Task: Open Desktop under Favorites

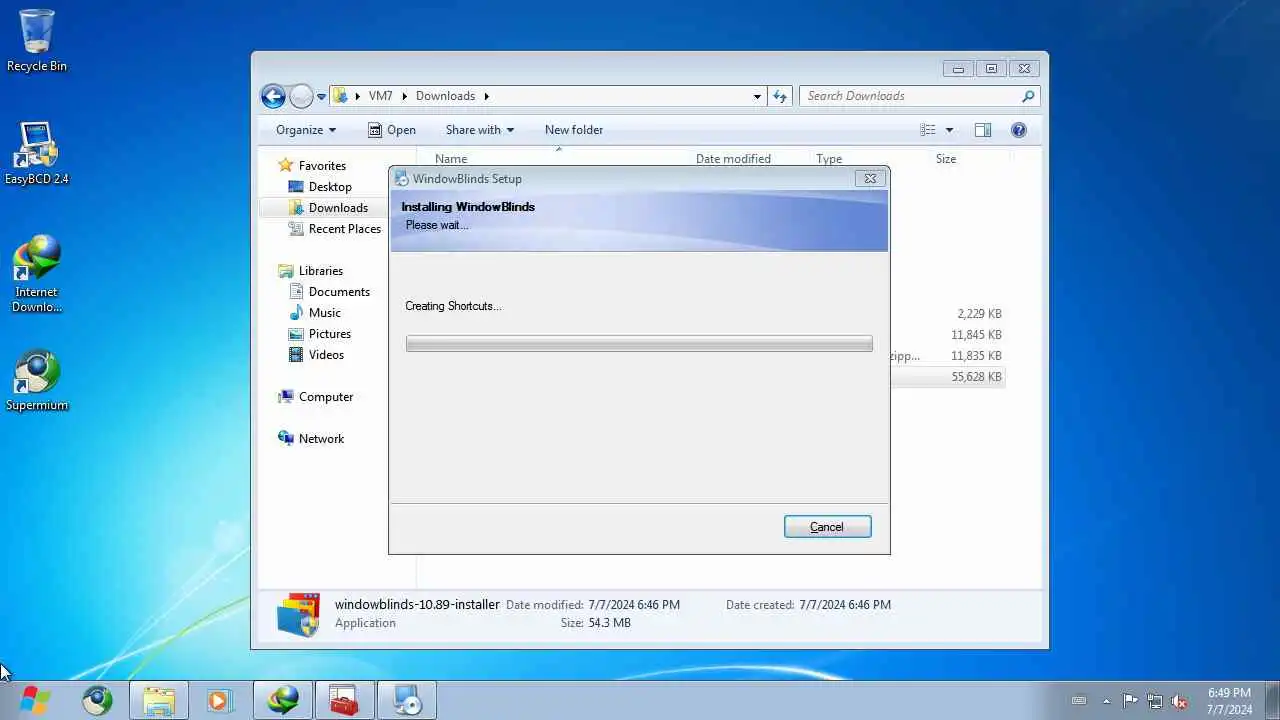Action: [x=330, y=187]
